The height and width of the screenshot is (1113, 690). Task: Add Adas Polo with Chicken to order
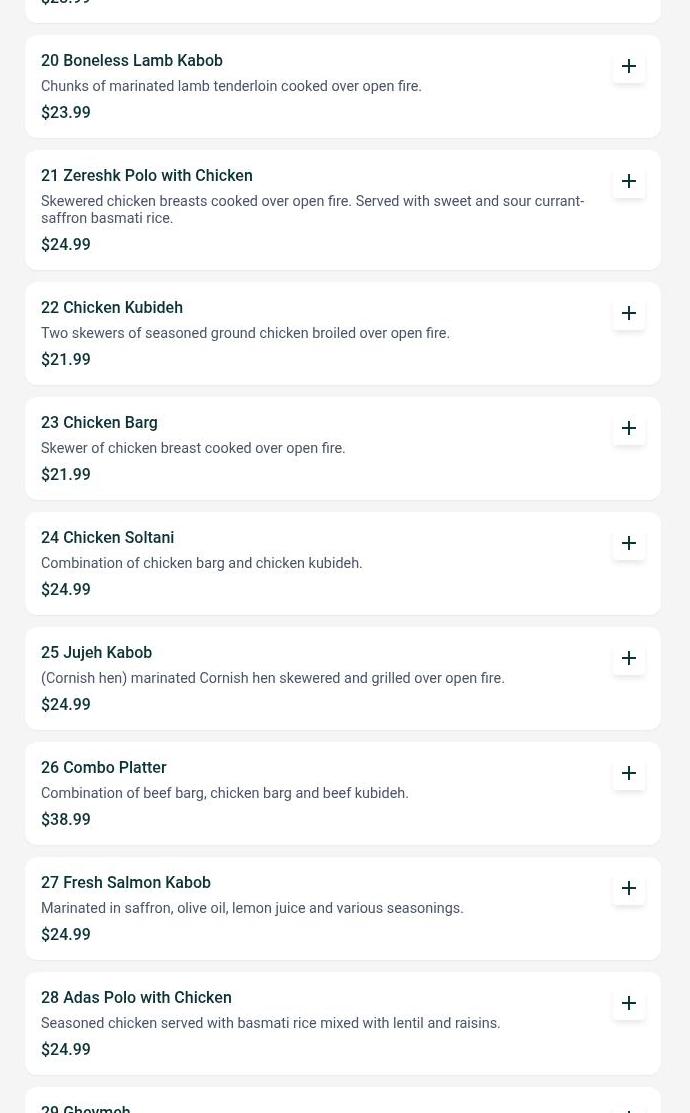coord(629,1003)
